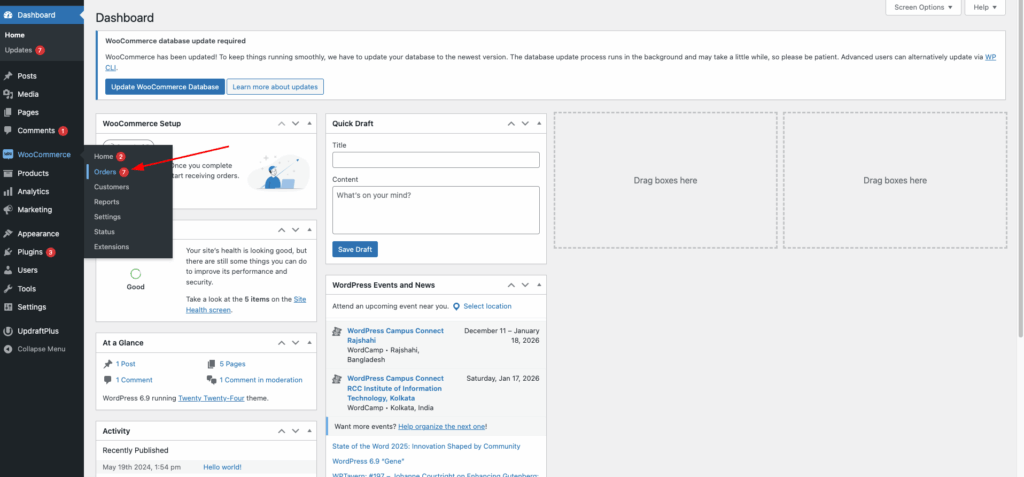The image size is (1024, 477).
Task: Select Reports in WooCommerce submenu
Action: (x=106, y=202)
